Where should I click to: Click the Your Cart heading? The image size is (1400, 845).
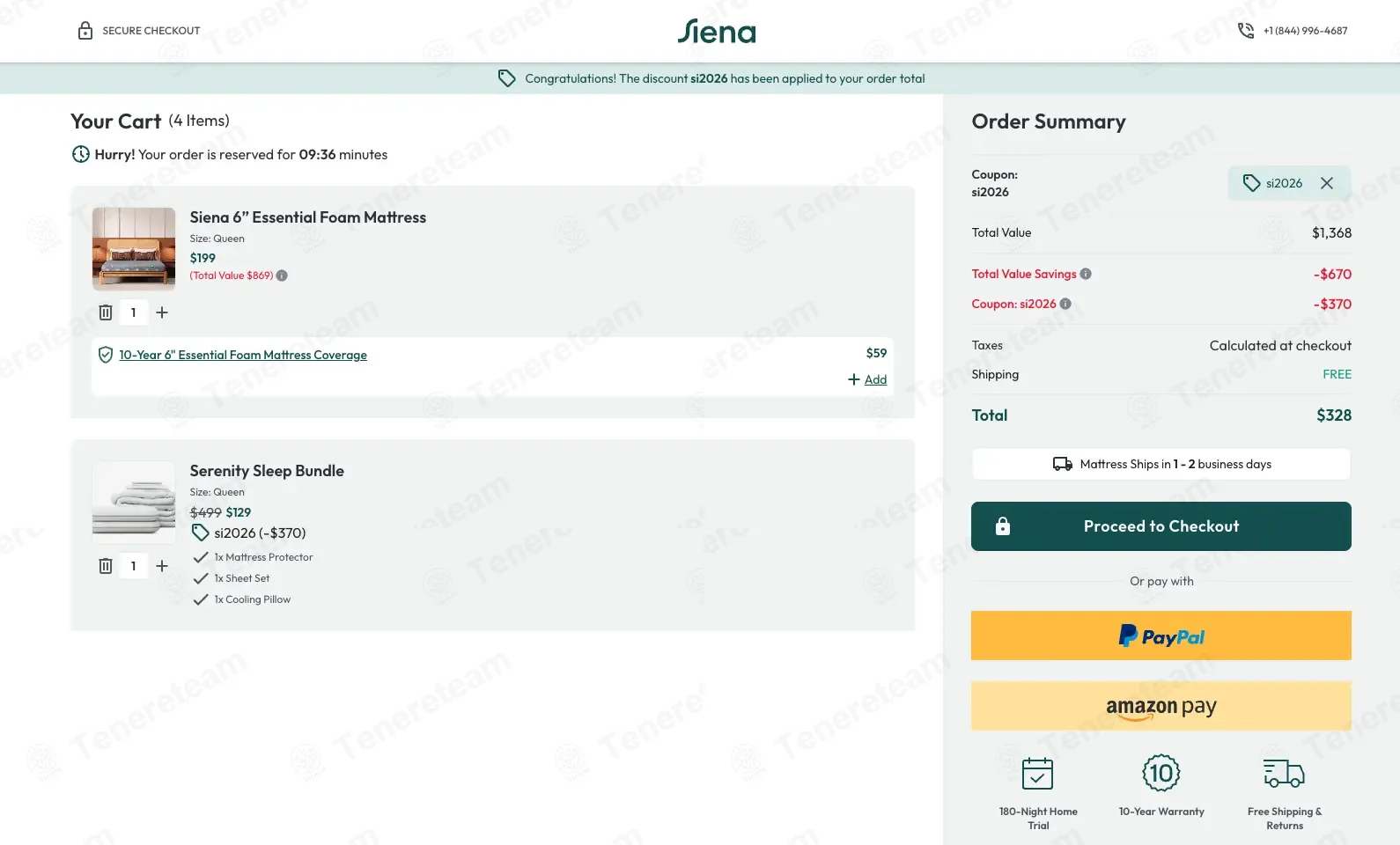116,121
